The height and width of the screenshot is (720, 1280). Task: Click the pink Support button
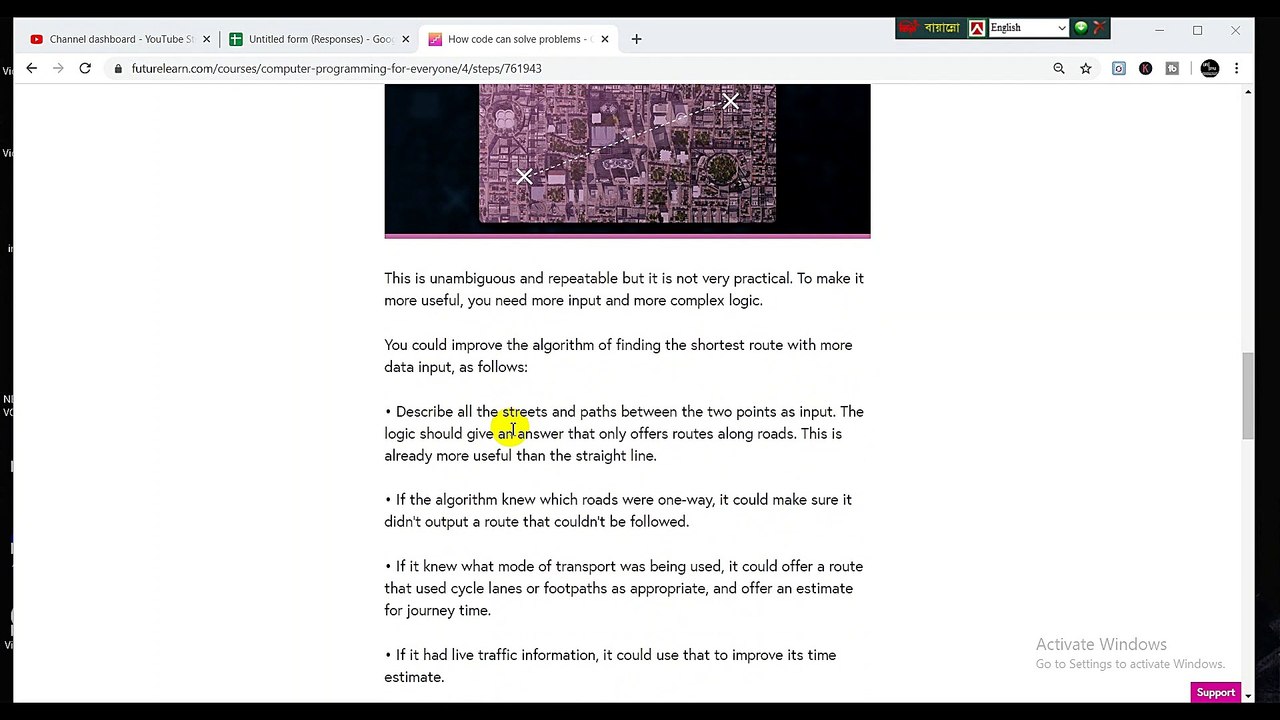coord(1216,692)
